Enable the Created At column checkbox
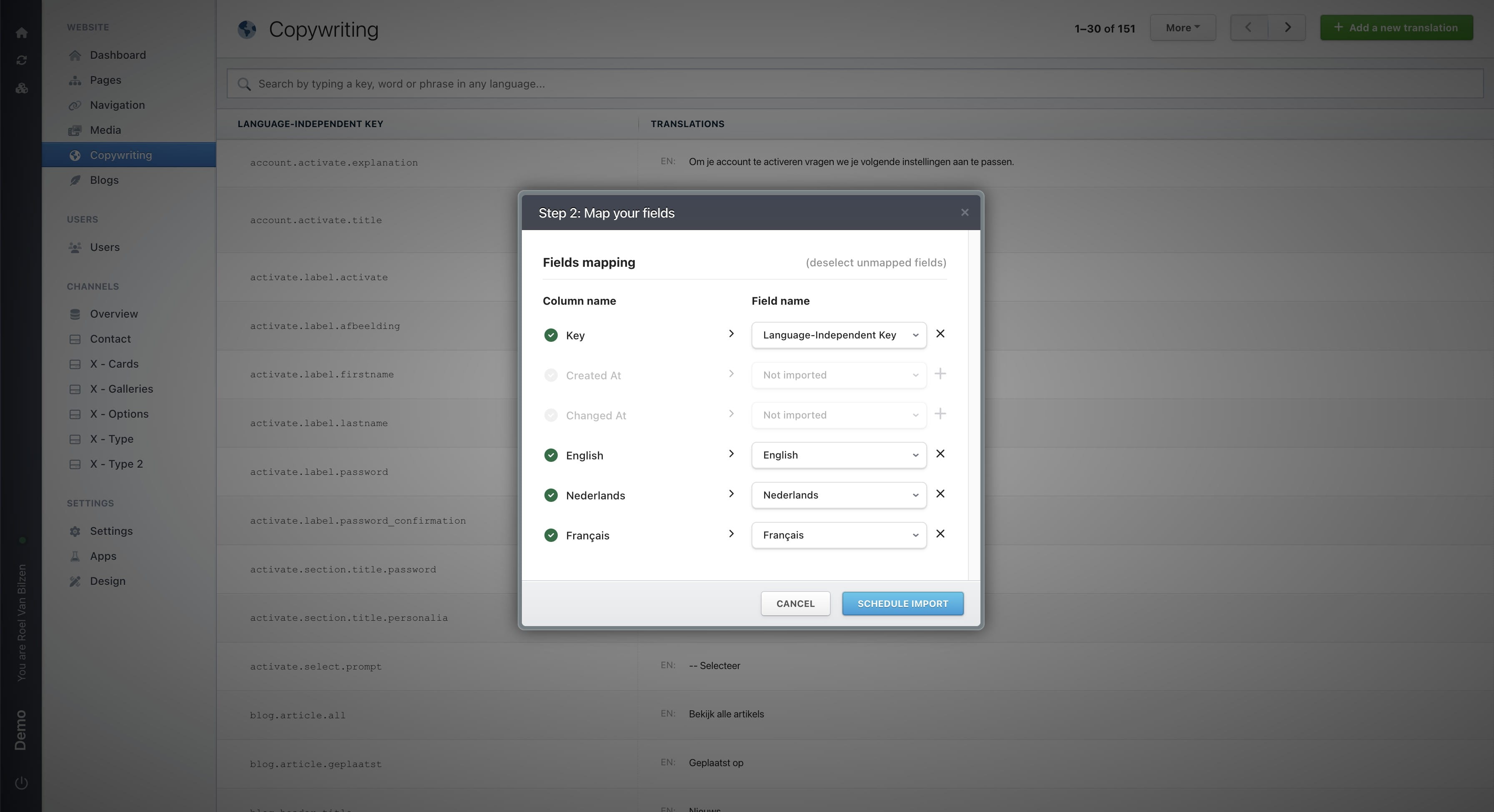This screenshot has height=812, width=1494. click(x=550, y=375)
